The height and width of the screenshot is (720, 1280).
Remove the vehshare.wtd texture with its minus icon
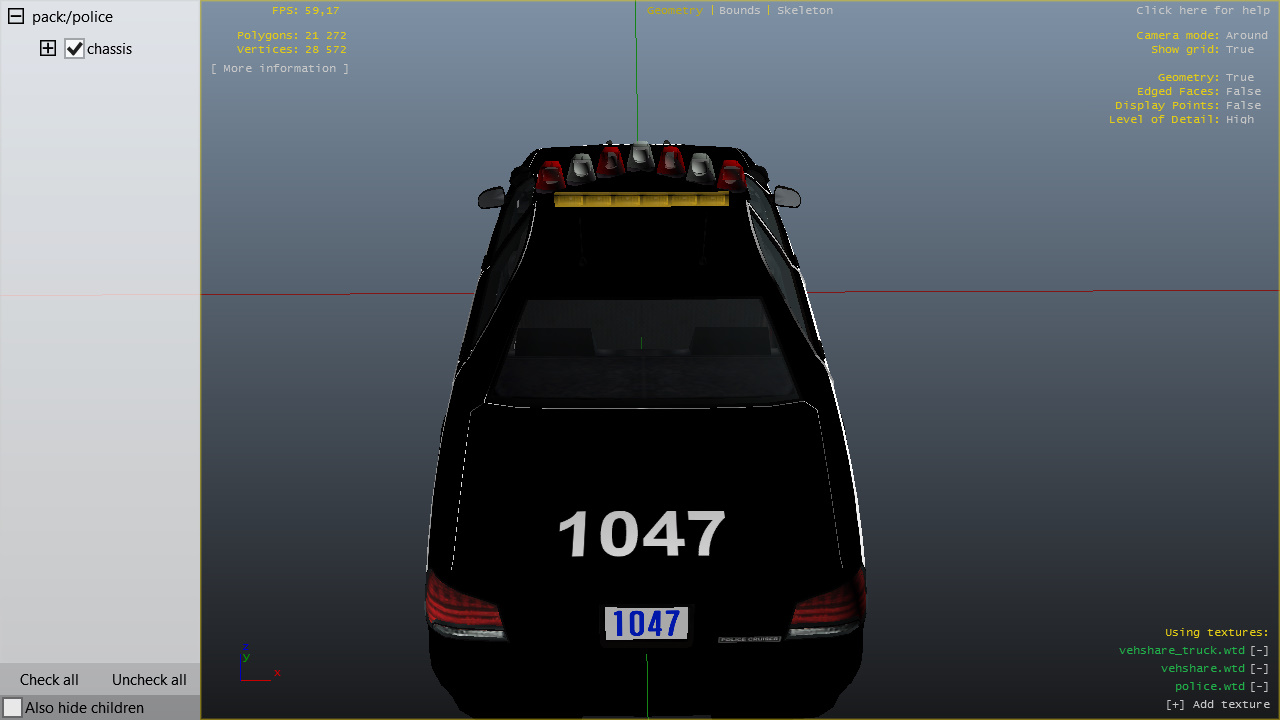(x=1259, y=668)
